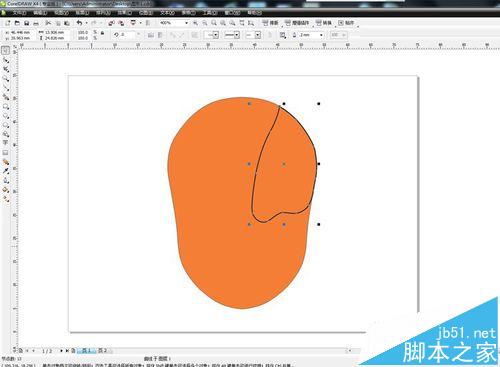
Task: Click the mirror horizontally button
Action: tap(151, 35)
